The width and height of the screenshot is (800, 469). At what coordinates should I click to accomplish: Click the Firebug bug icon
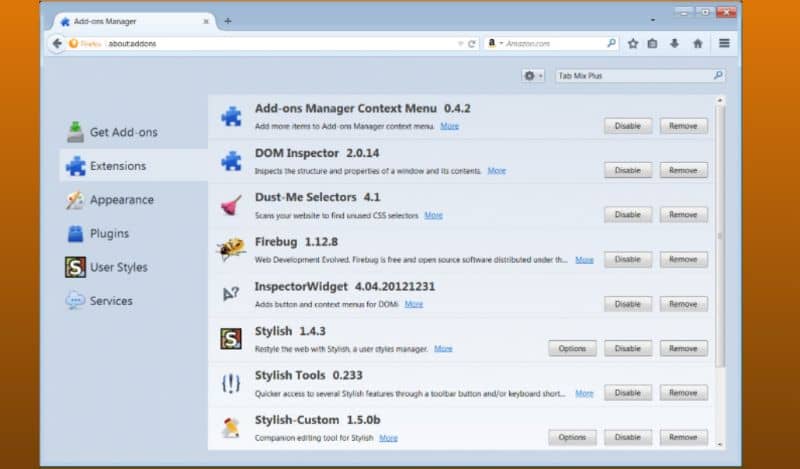click(x=231, y=250)
